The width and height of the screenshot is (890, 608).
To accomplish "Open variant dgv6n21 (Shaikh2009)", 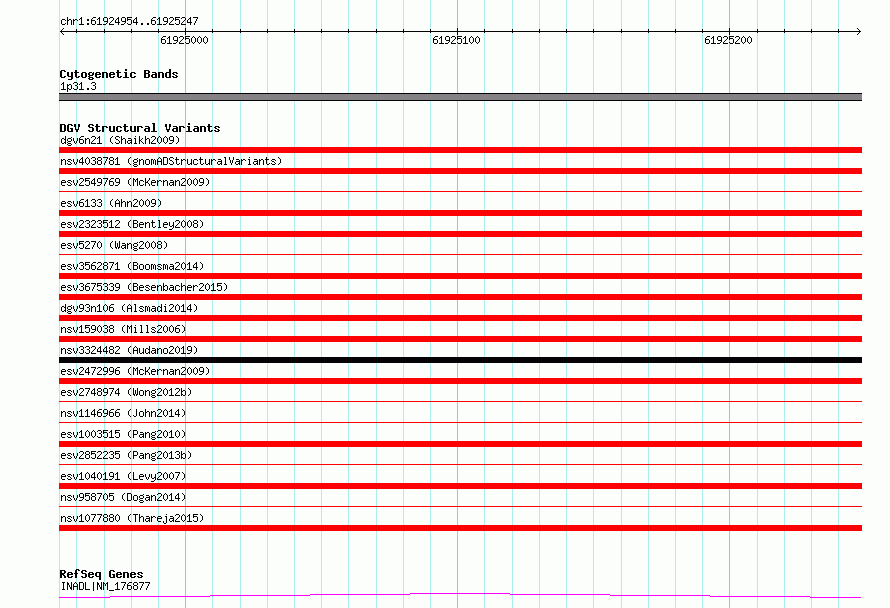I will (120, 140).
